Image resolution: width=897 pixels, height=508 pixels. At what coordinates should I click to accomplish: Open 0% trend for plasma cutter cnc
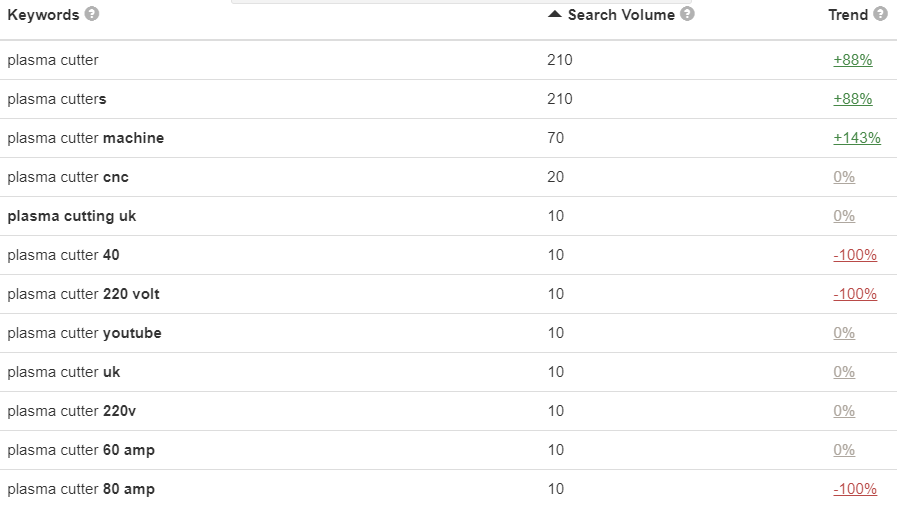coord(844,177)
